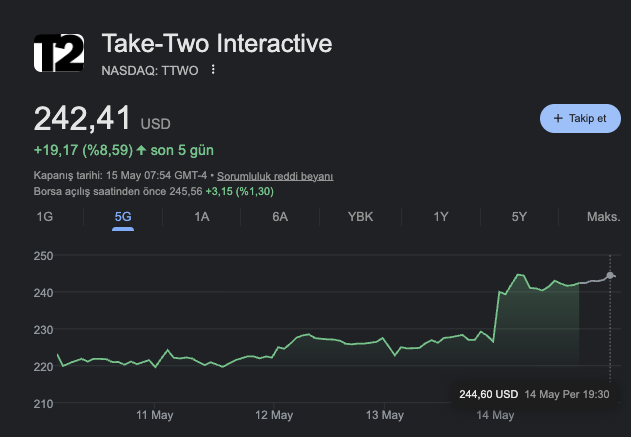Click the 242,41 price value
The width and height of the screenshot is (631, 437).
[x=82, y=118]
